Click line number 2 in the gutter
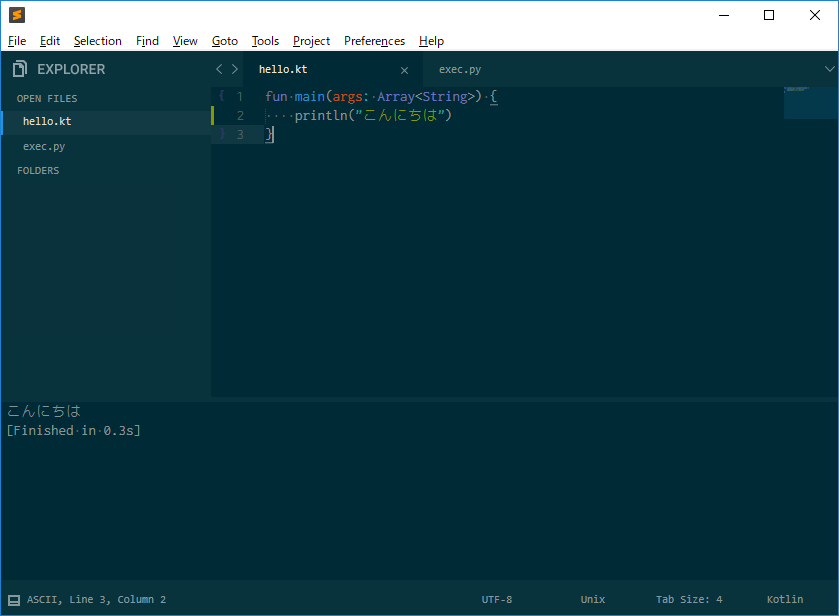The width and height of the screenshot is (839, 616). tap(240, 116)
